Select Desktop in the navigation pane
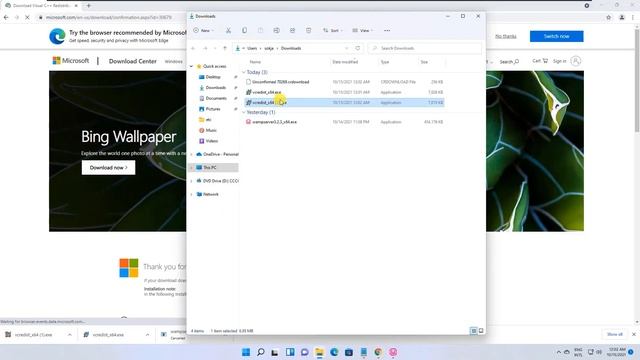Image resolution: width=640 pixels, height=360 pixels. (x=213, y=77)
